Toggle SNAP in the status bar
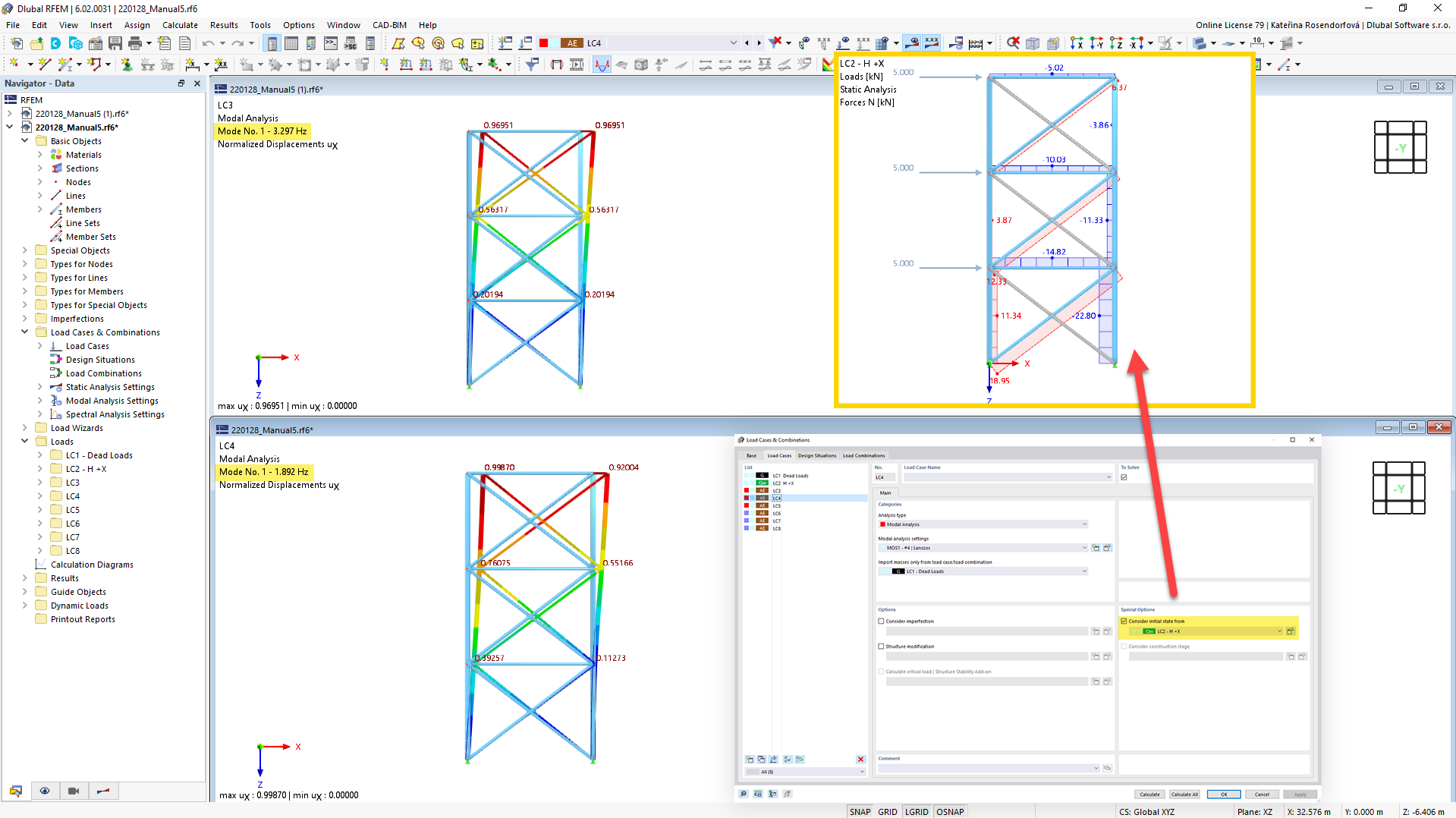This screenshot has width=1456, height=818. 860,811
